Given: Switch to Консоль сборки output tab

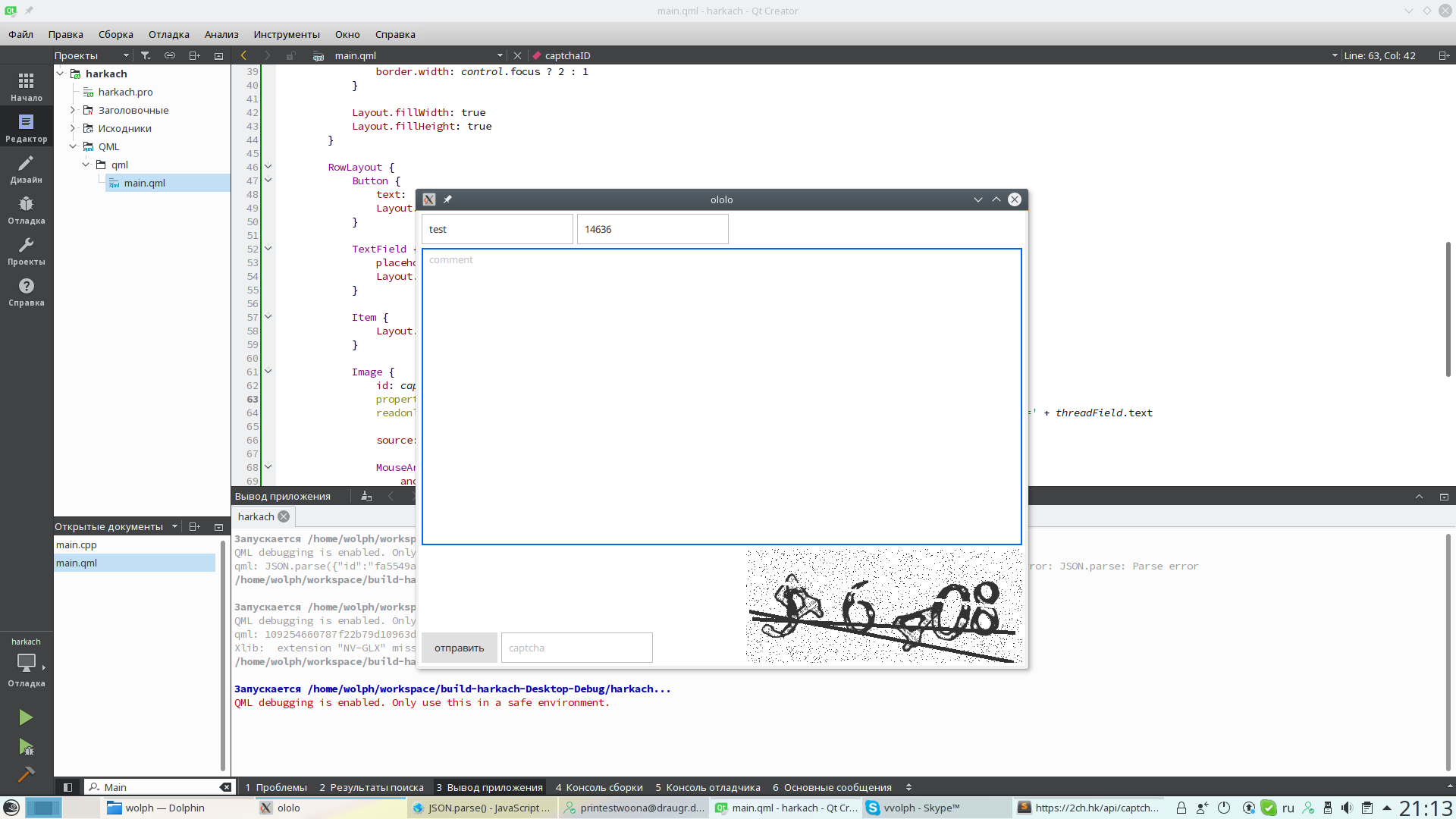Looking at the screenshot, I should (x=599, y=787).
